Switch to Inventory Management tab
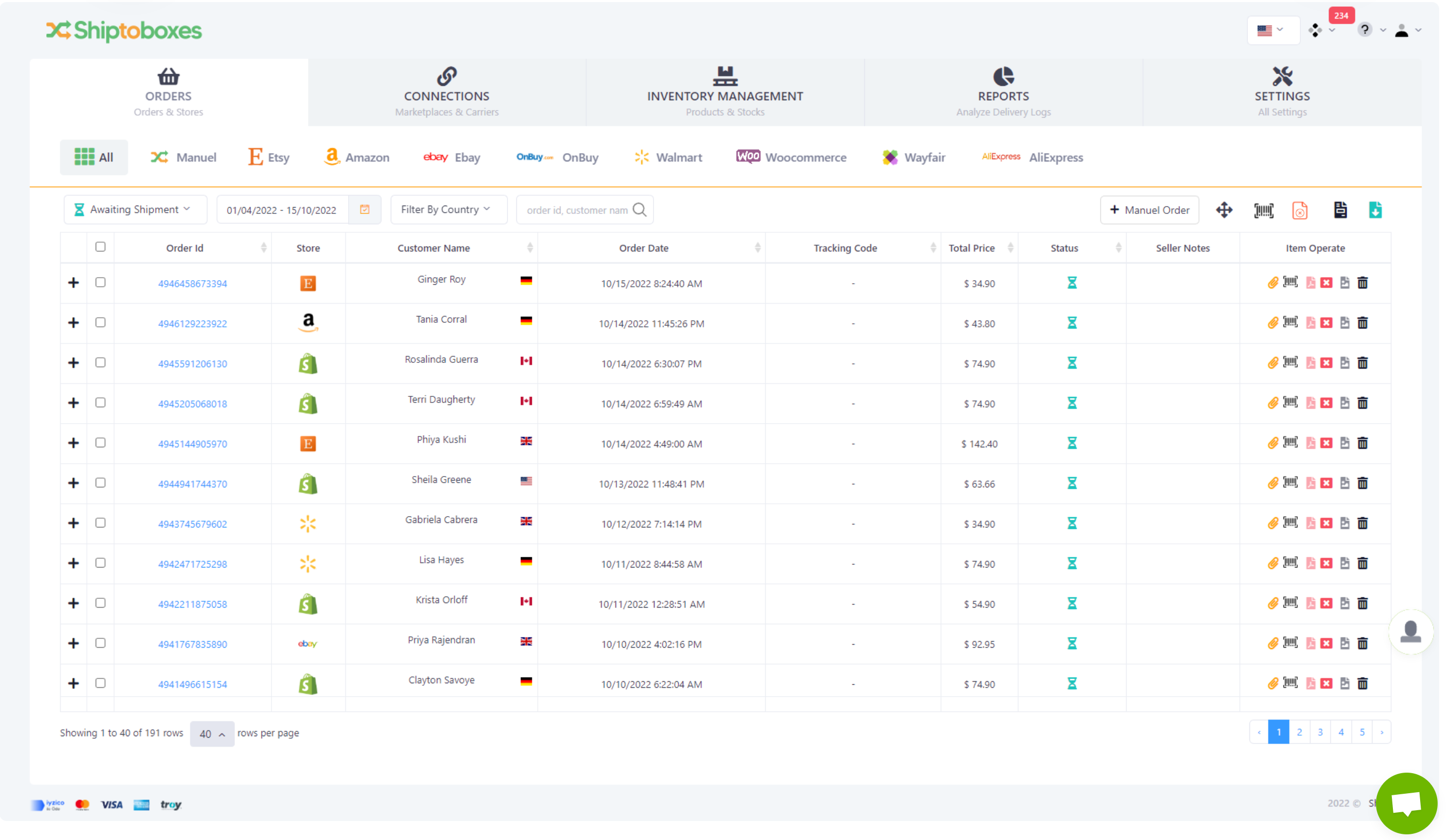 coord(725,92)
